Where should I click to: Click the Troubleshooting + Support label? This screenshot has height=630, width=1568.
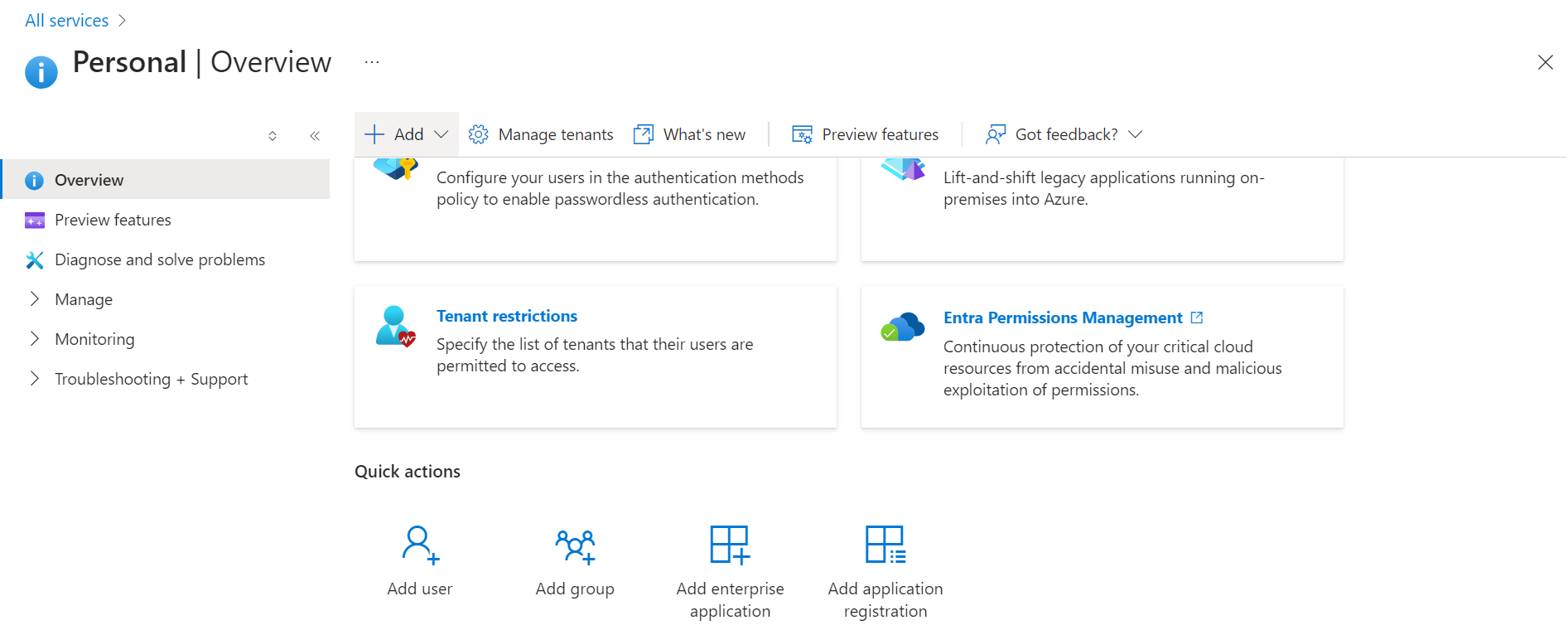pyautogui.click(x=152, y=379)
